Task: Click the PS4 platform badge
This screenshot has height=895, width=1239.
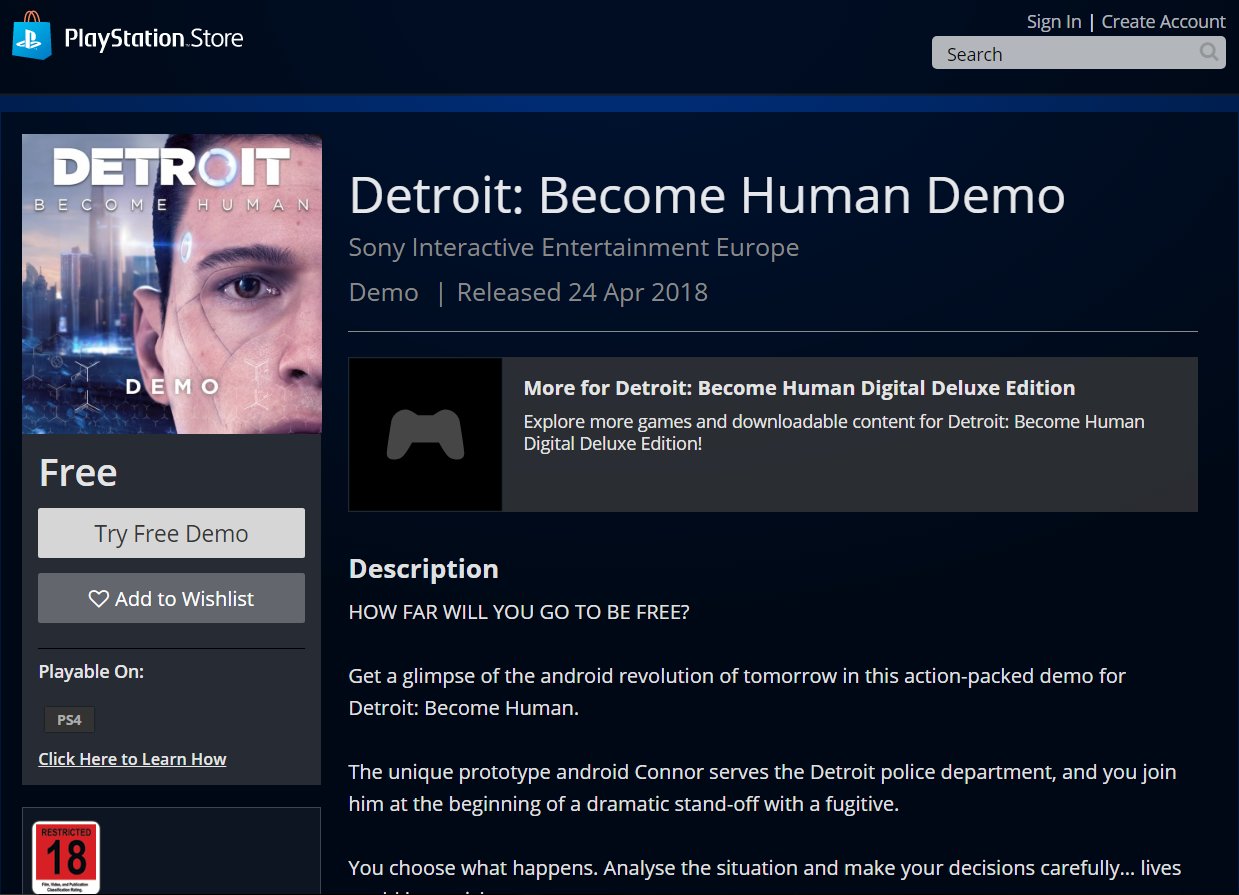Action: tap(68, 719)
